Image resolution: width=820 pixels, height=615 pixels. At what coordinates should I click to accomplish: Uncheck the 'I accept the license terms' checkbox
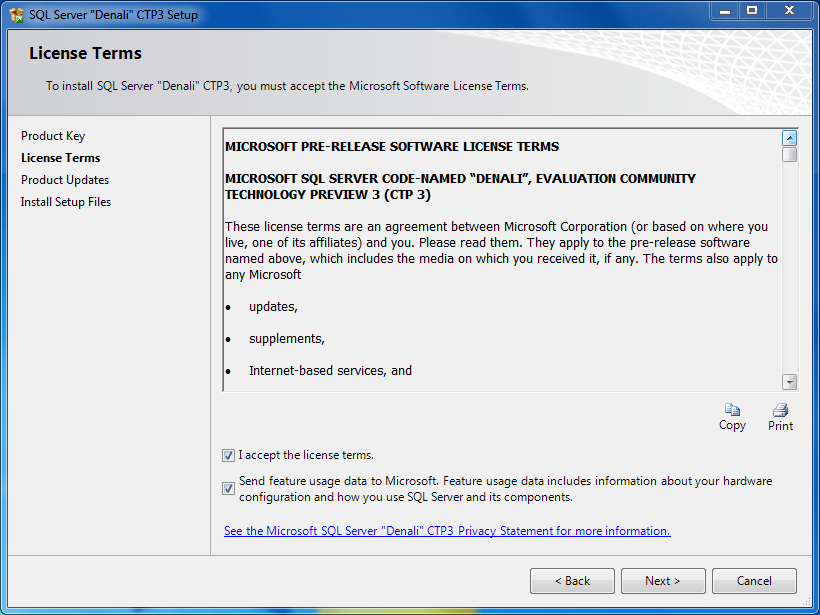(x=228, y=455)
